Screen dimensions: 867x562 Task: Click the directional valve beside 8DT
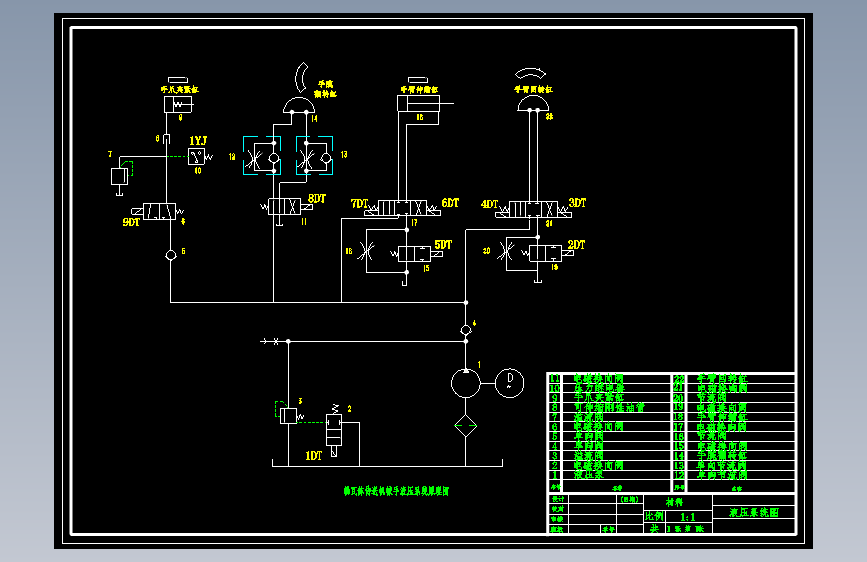click(x=286, y=207)
